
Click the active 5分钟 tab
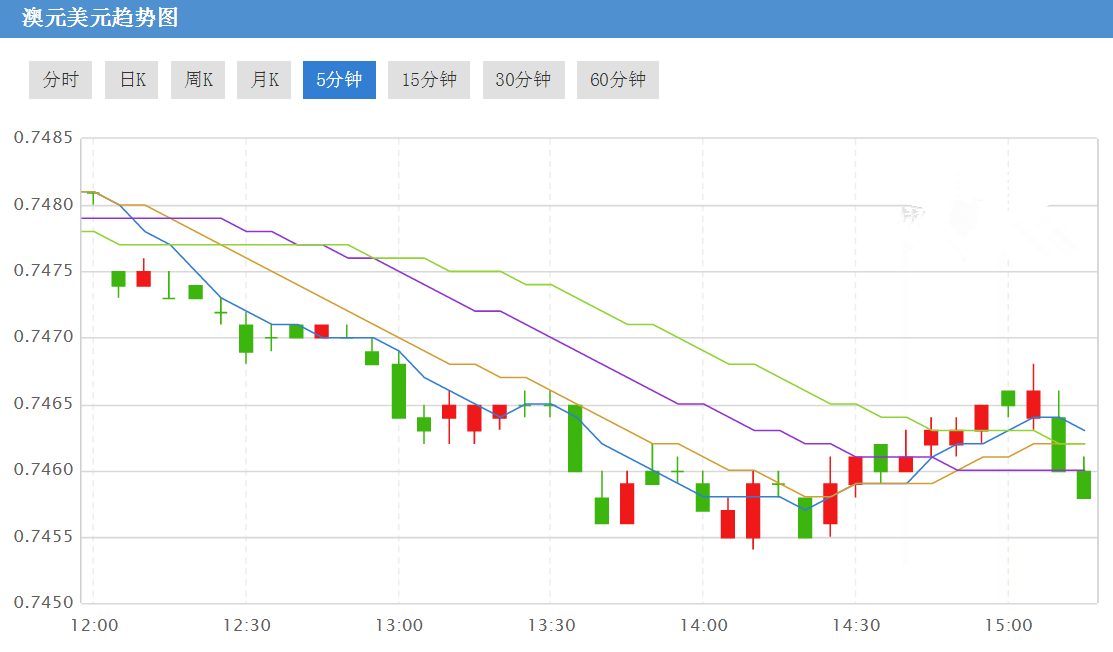pos(339,80)
